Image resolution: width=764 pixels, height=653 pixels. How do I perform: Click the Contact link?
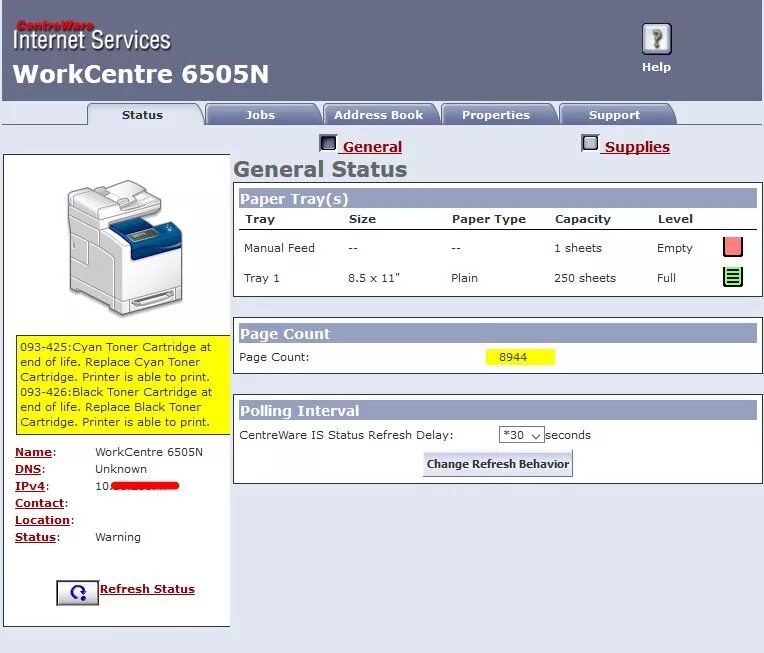click(39, 503)
